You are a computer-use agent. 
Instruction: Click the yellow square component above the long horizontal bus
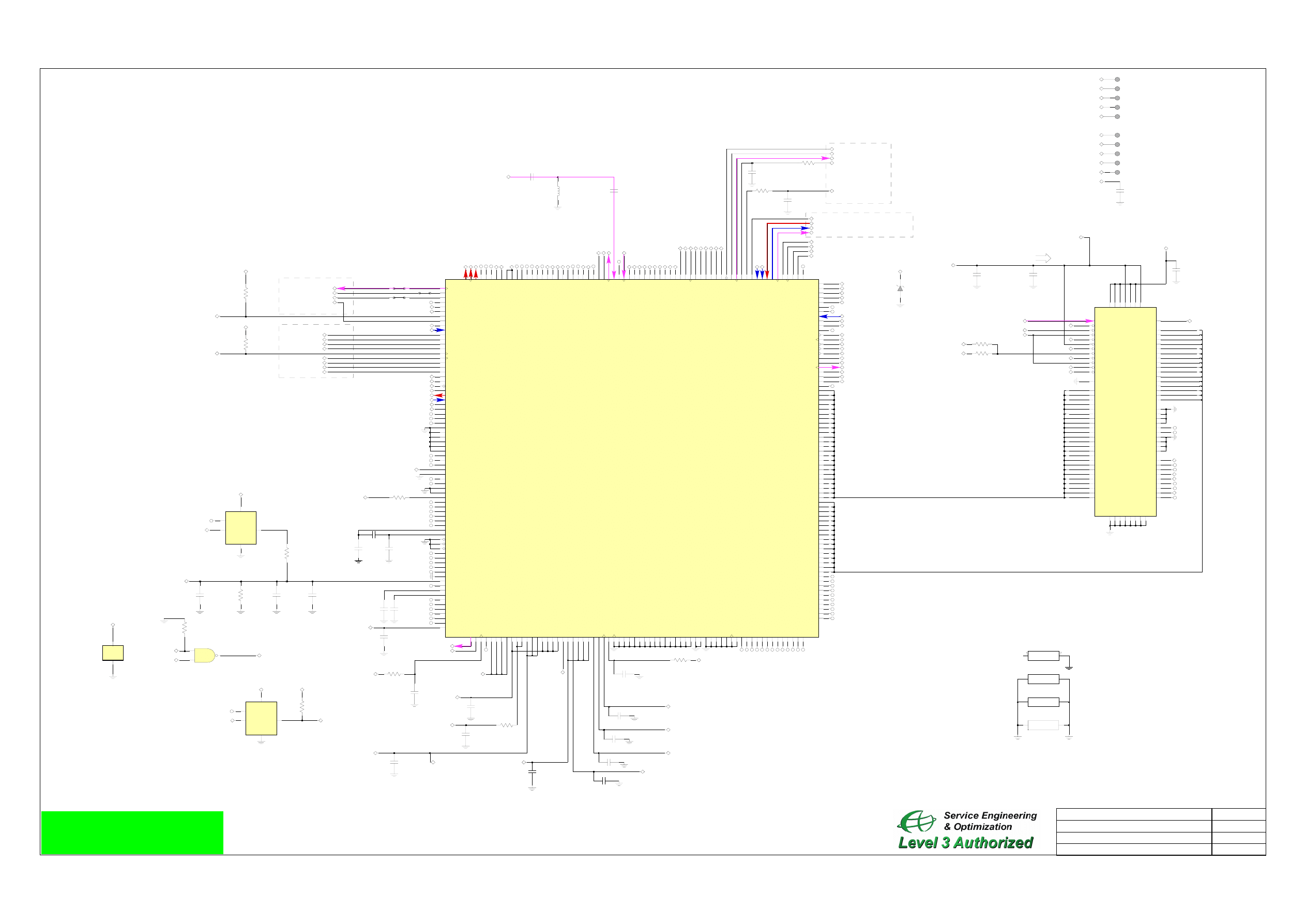point(240,527)
